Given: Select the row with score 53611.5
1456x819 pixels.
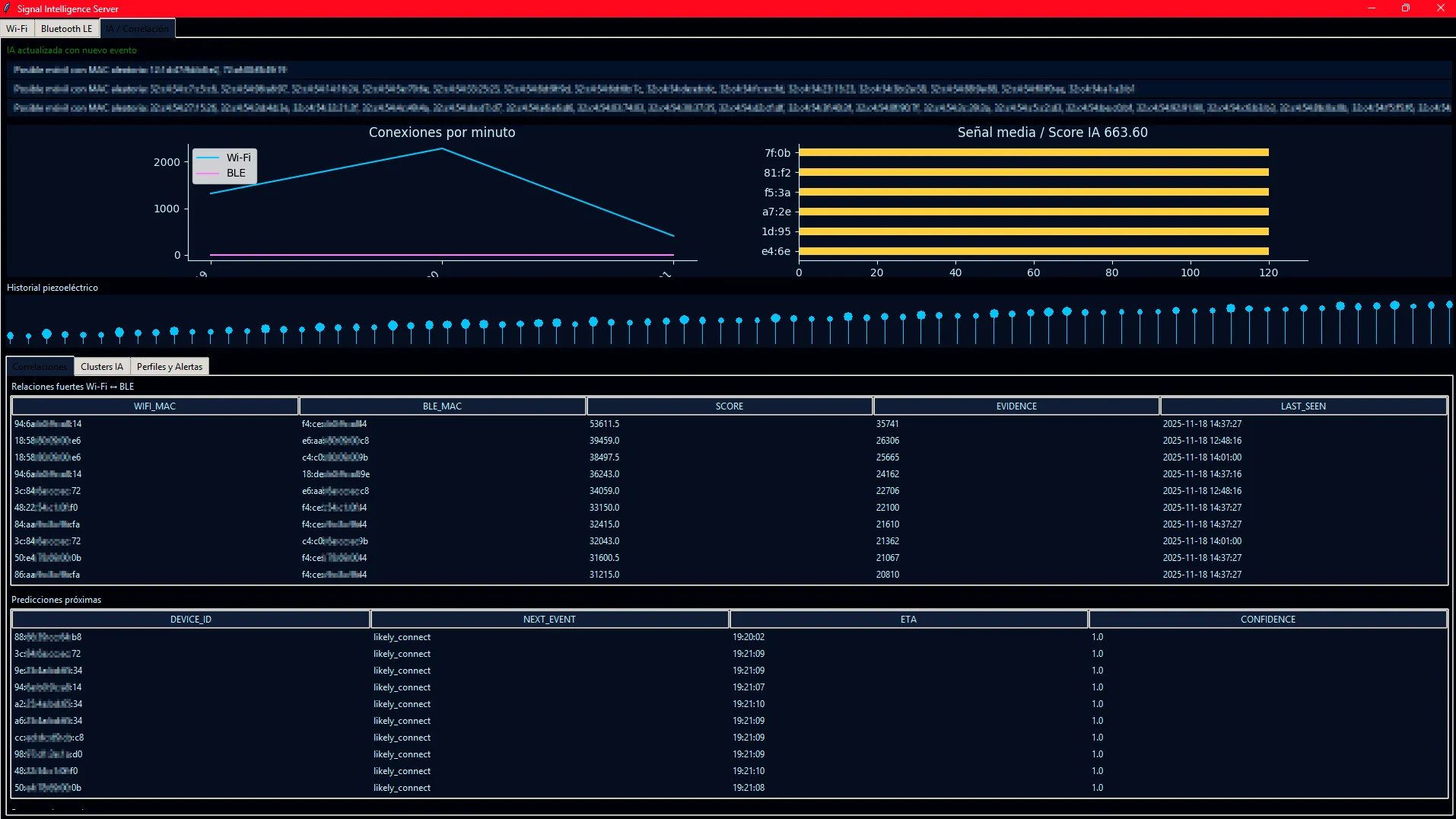Looking at the screenshot, I should click(x=604, y=424).
